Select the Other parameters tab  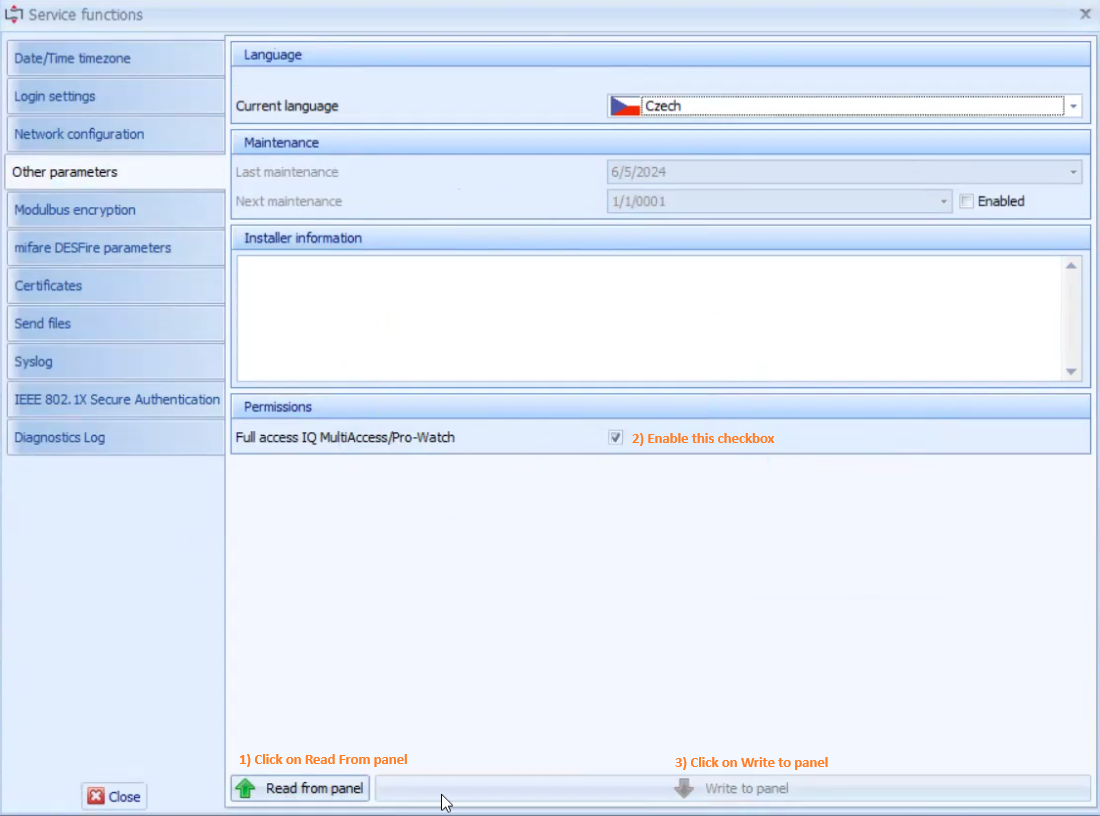(x=116, y=172)
